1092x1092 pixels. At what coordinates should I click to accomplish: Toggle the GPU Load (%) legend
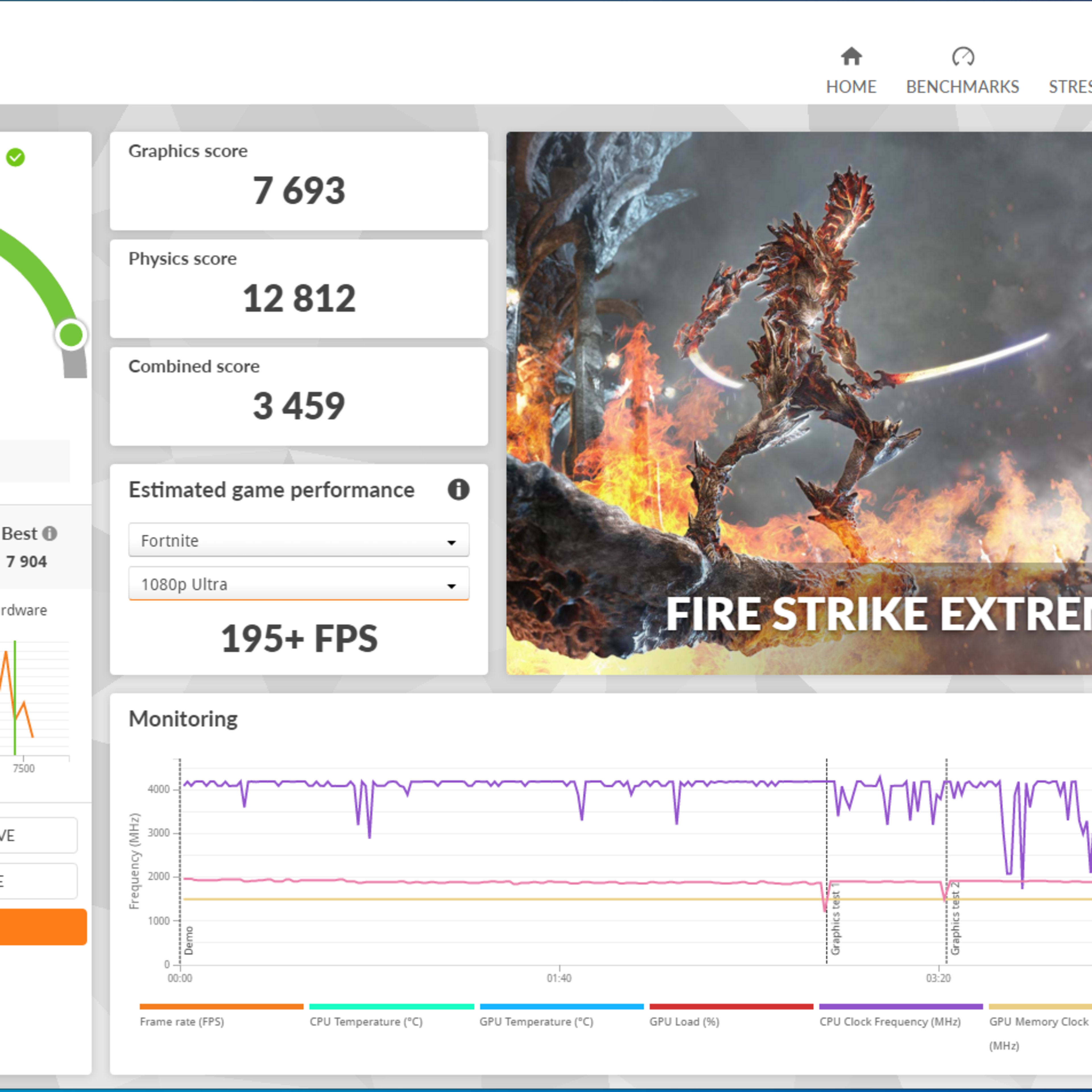[731, 1016]
